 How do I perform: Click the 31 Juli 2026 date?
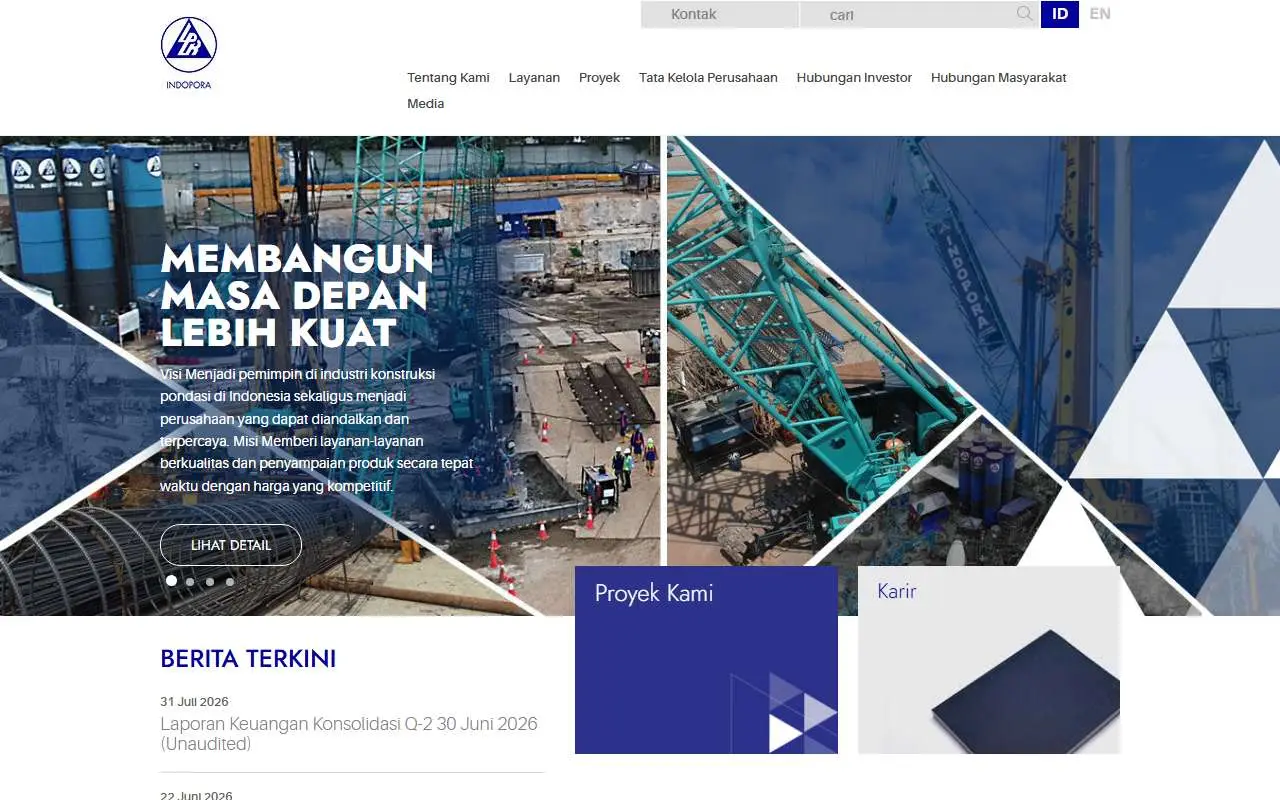pyautogui.click(x=194, y=702)
